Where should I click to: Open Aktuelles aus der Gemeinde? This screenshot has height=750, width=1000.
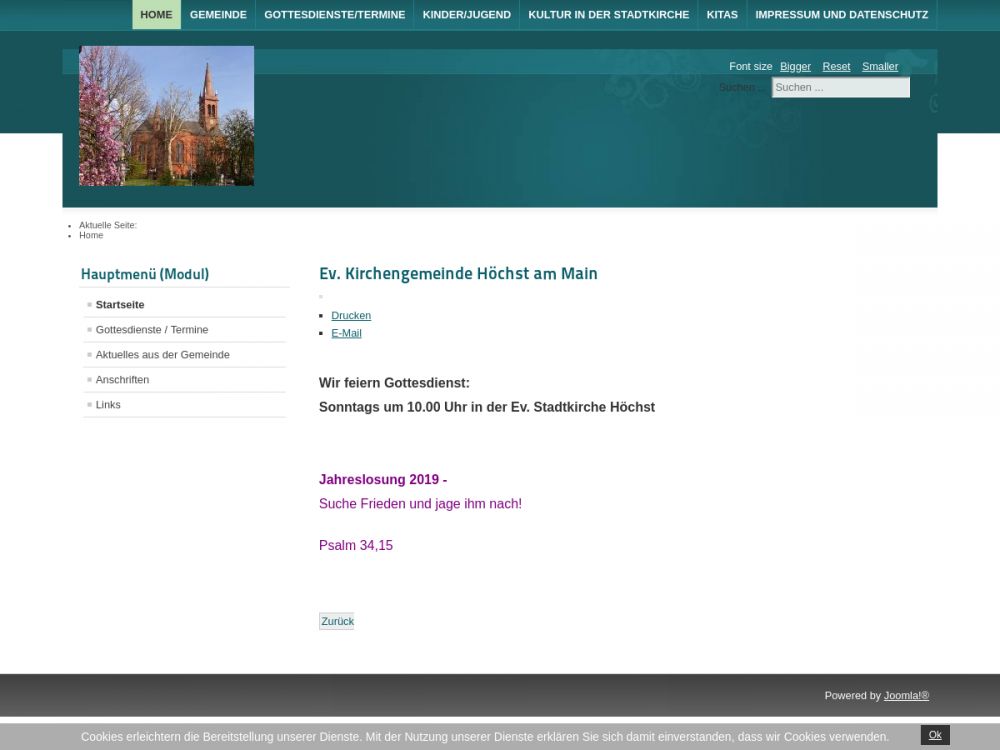[162, 355]
